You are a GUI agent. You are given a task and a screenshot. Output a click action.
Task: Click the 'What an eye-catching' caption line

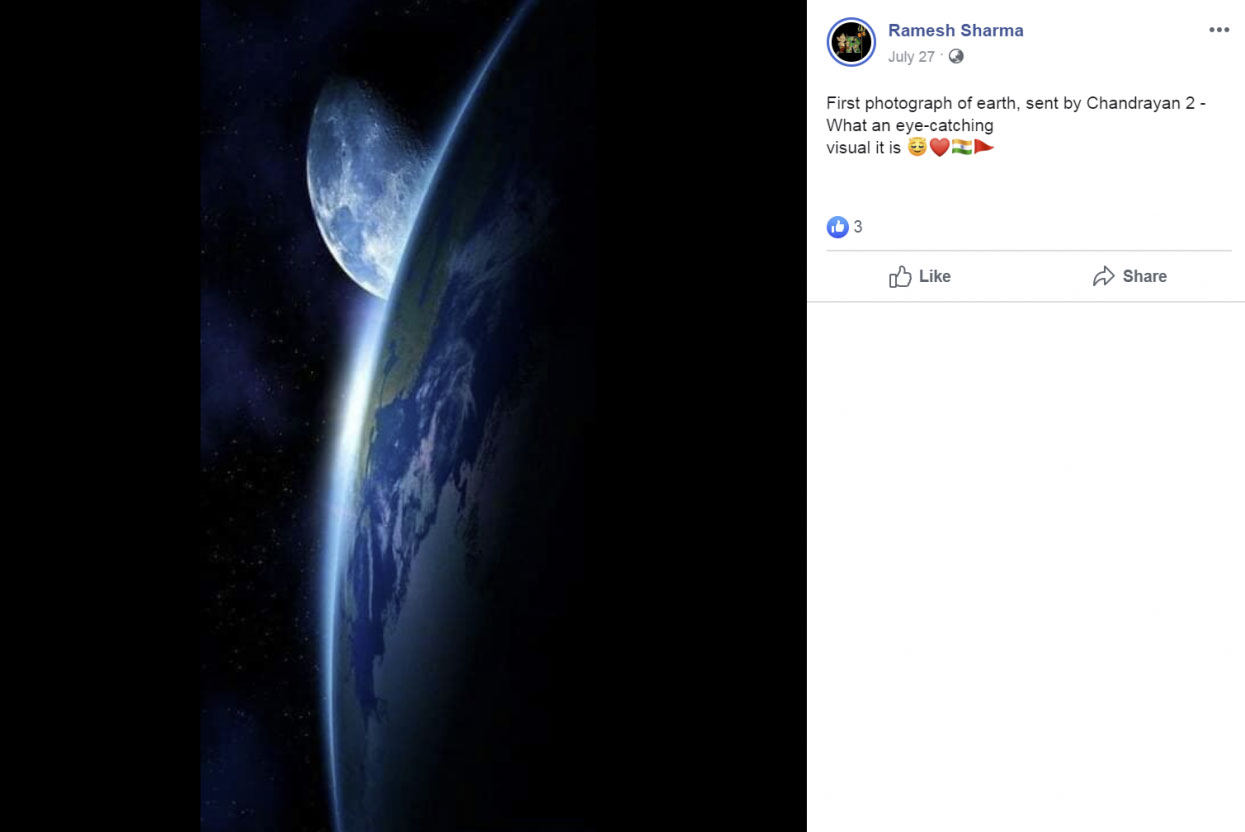point(910,126)
